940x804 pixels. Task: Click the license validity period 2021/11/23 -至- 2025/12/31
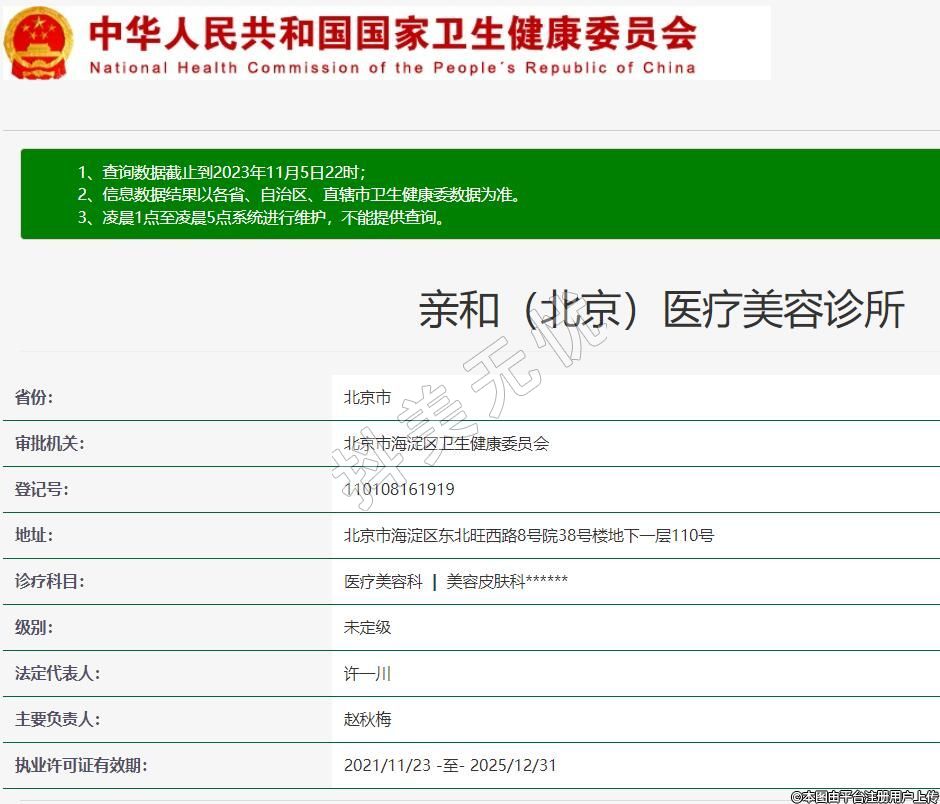[450, 765]
